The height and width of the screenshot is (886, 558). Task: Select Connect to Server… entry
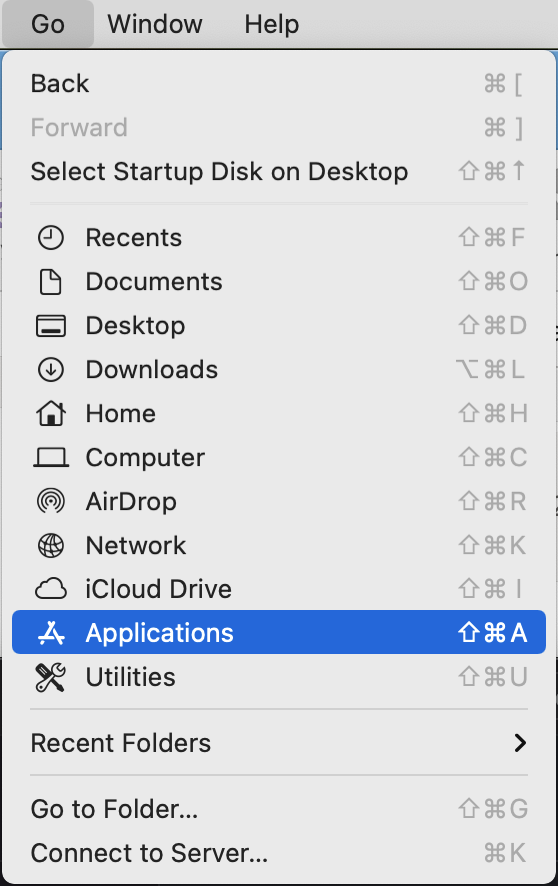pyautogui.click(x=279, y=853)
